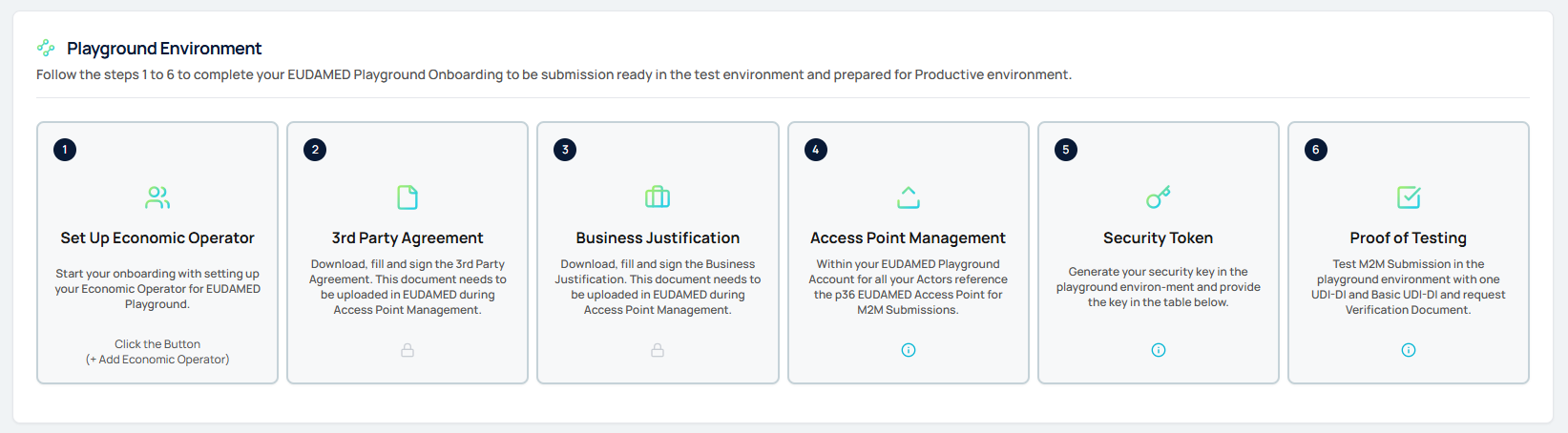Click the Playground Environment heading text
1568x433 pixels.
[x=164, y=49]
